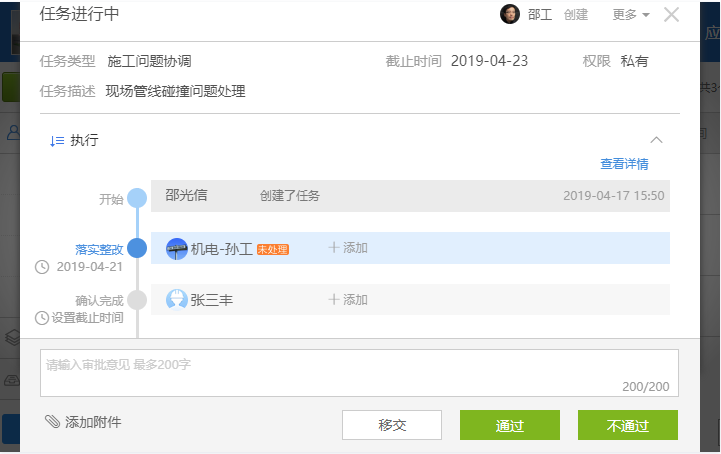721x454 pixels.
Task: Open the 更多 dropdown menu
Action: [x=630, y=15]
